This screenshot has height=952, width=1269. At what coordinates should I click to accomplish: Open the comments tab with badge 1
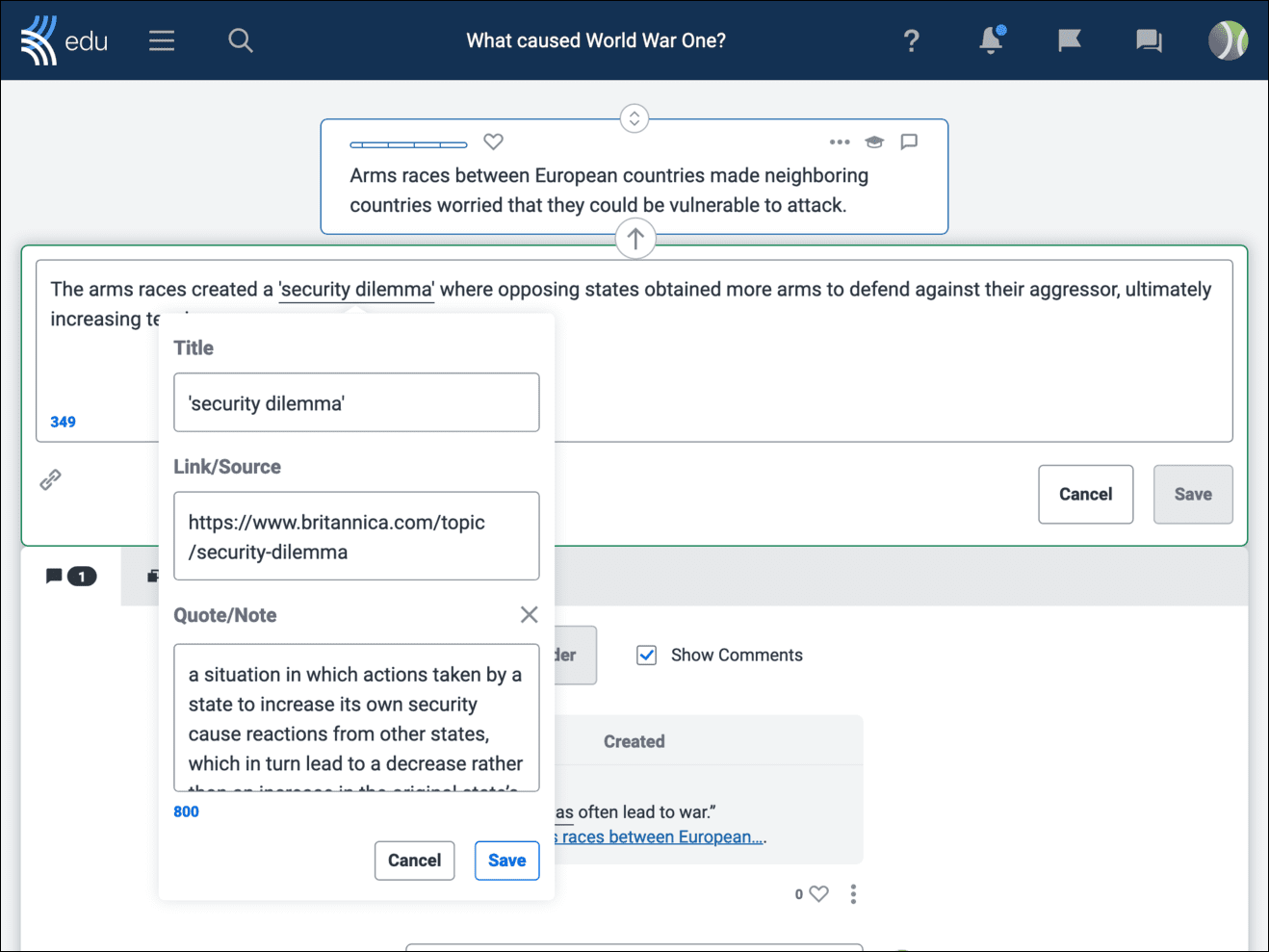[71, 577]
